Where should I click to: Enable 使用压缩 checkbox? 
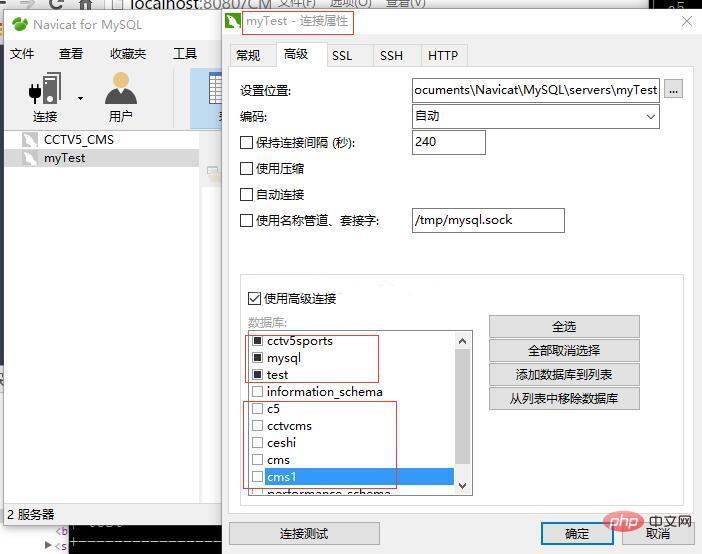click(x=246, y=168)
